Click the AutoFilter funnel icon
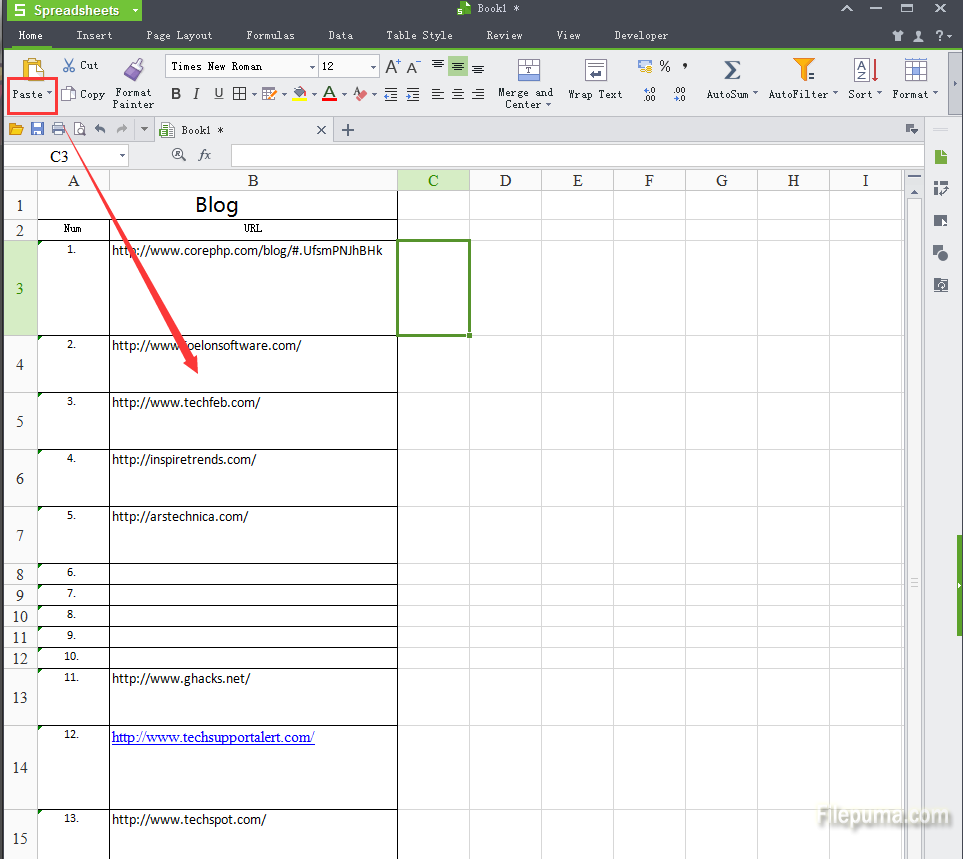 pyautogui.click(x=803, y=70)
